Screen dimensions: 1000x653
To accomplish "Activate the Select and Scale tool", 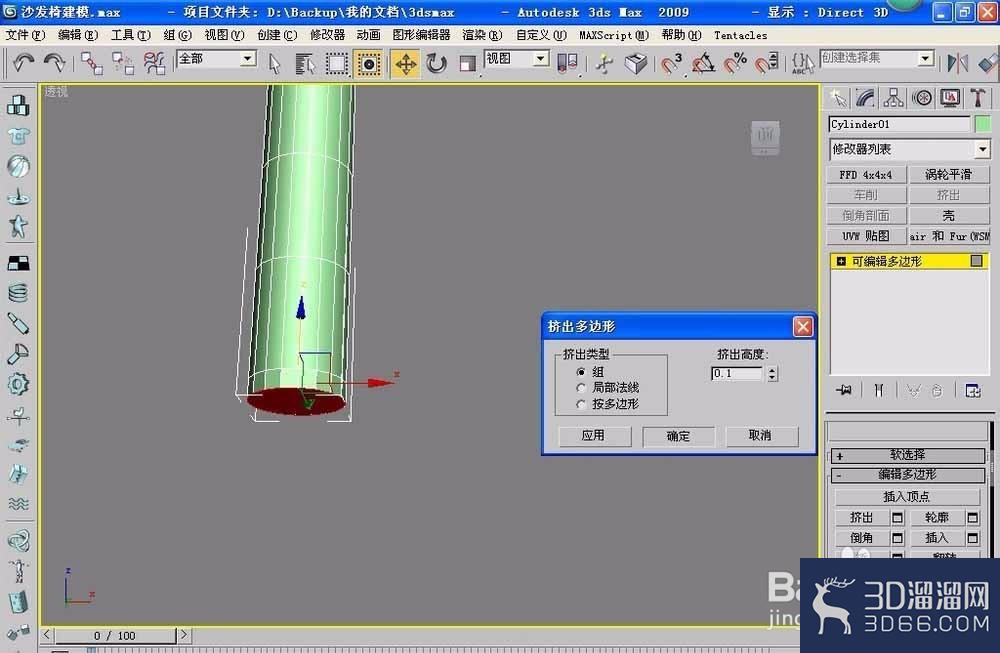I will pos(468,64).
